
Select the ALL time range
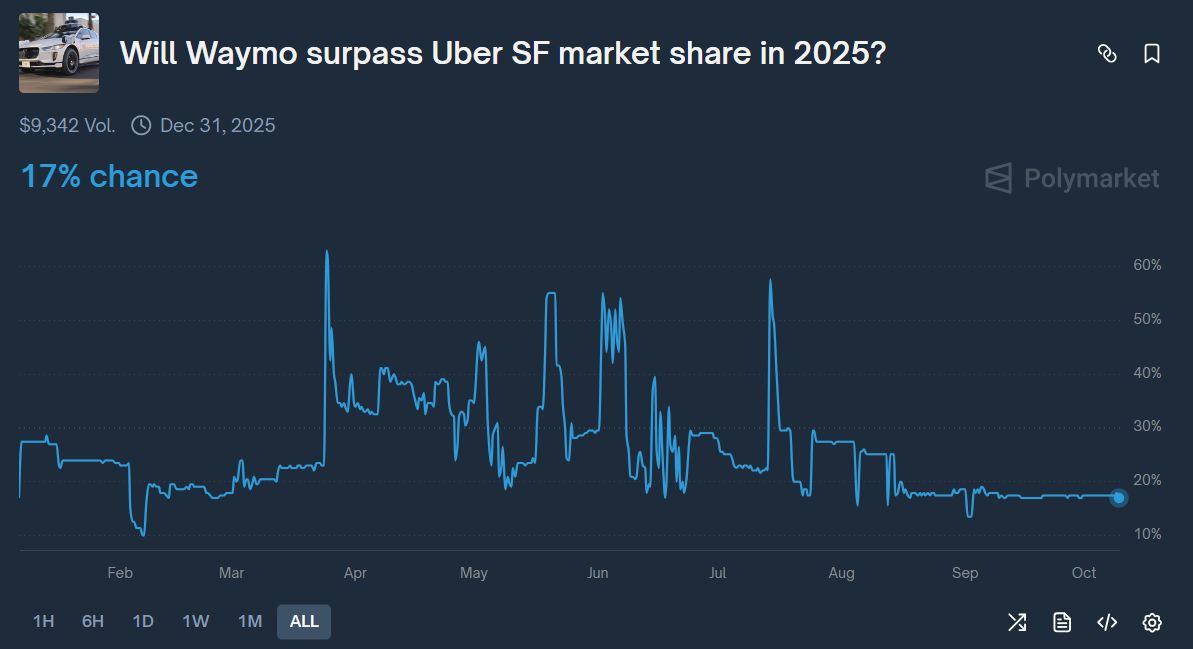click(304, 621)
